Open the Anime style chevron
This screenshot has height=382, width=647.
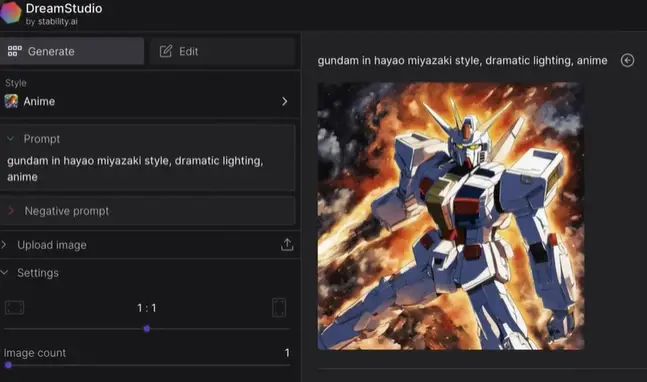point(284,101)
